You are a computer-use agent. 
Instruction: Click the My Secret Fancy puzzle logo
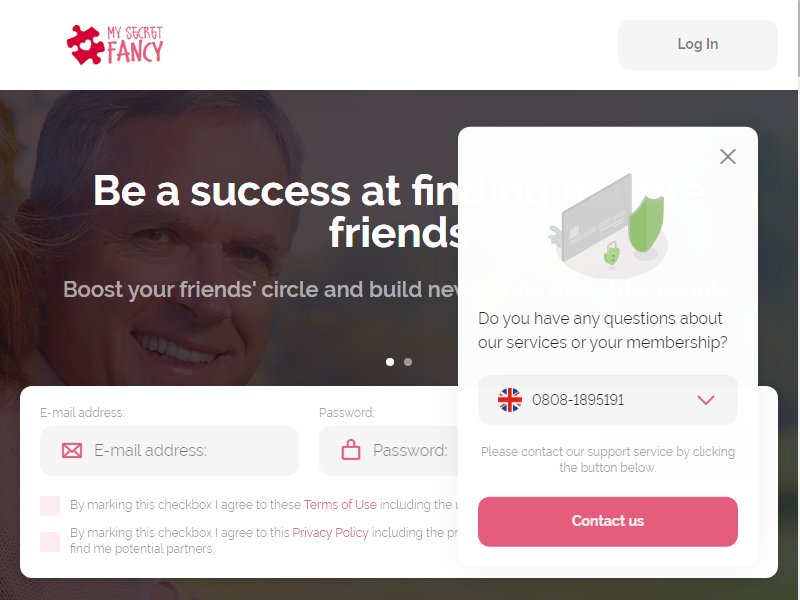click(x=85, y=45)
